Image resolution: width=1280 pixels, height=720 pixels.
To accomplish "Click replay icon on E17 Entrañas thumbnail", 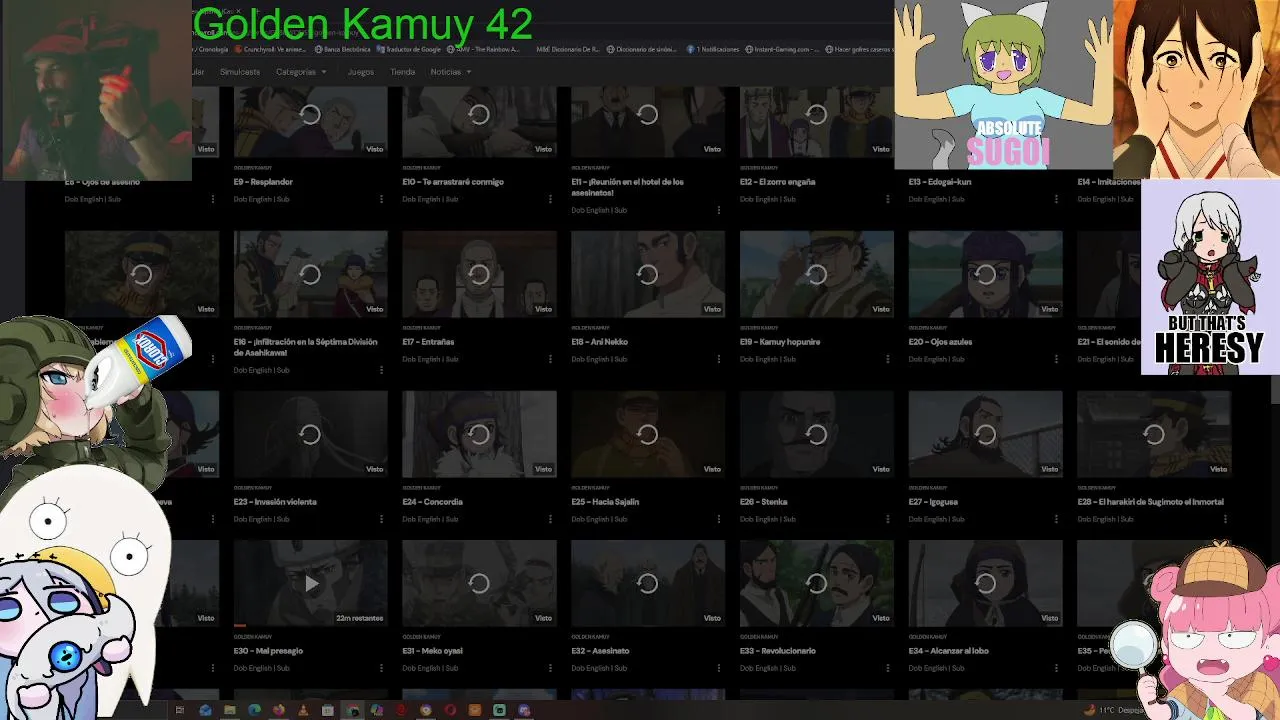I will point(479,274).
